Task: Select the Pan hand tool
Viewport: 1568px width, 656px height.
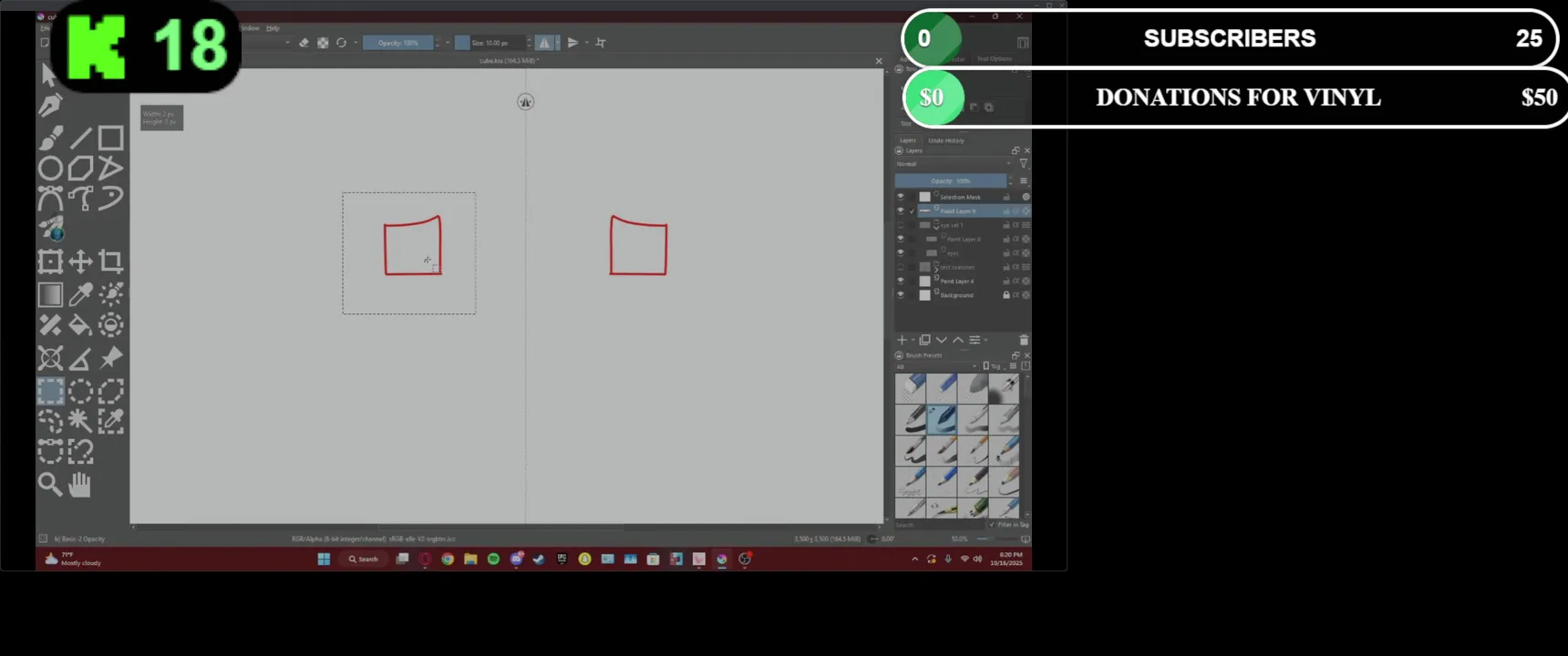Action: coord(80,485)
